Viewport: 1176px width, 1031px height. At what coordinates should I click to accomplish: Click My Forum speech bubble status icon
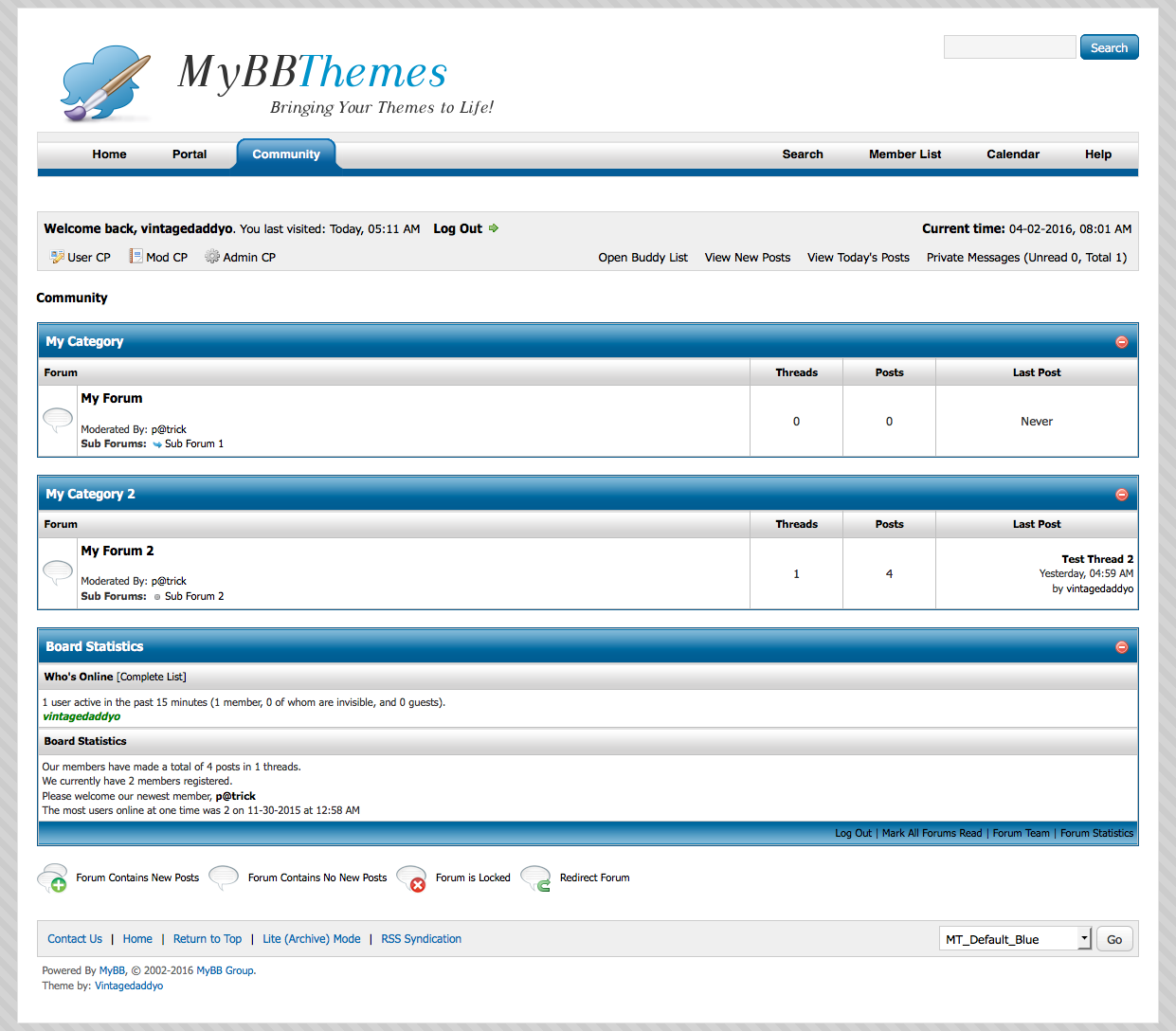[x=58, y=419]
